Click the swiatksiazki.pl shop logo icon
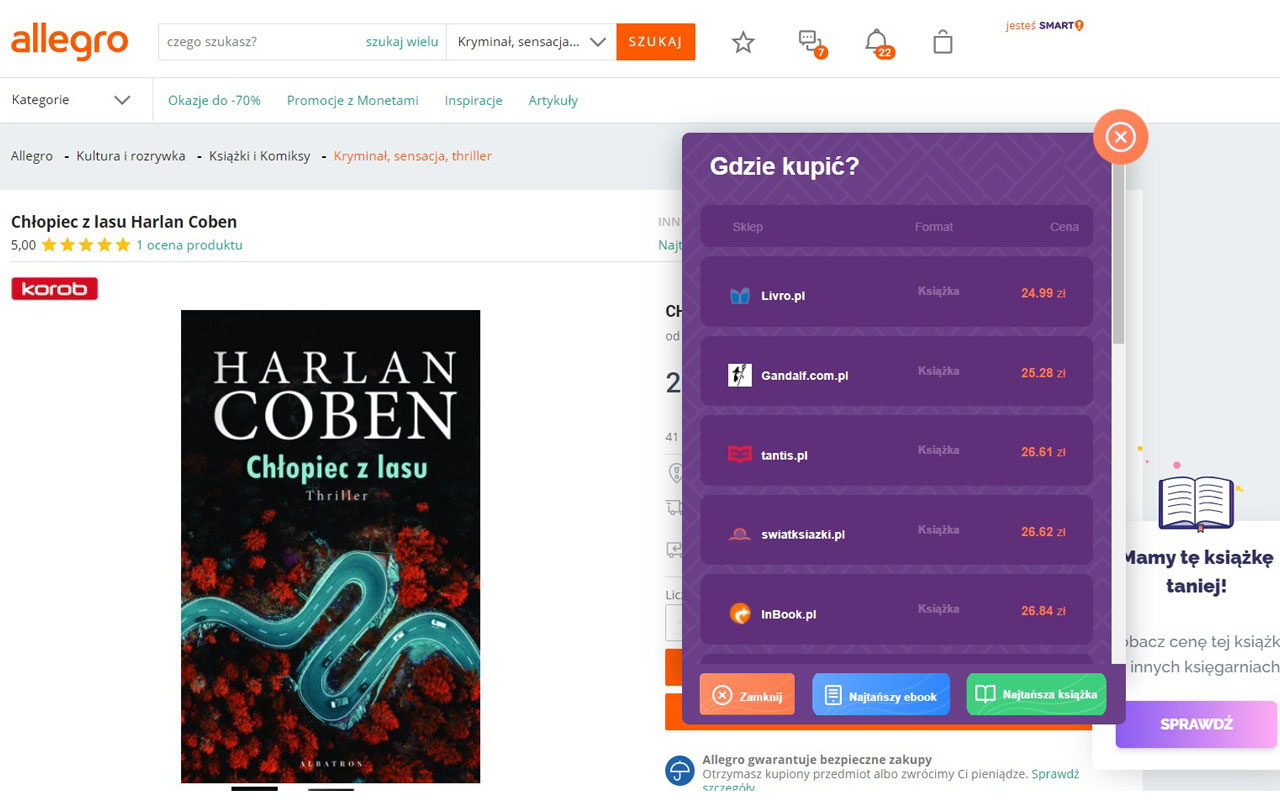Image resolution: width=1280 pixels, height=800 pixels. (x=740, y=534)
